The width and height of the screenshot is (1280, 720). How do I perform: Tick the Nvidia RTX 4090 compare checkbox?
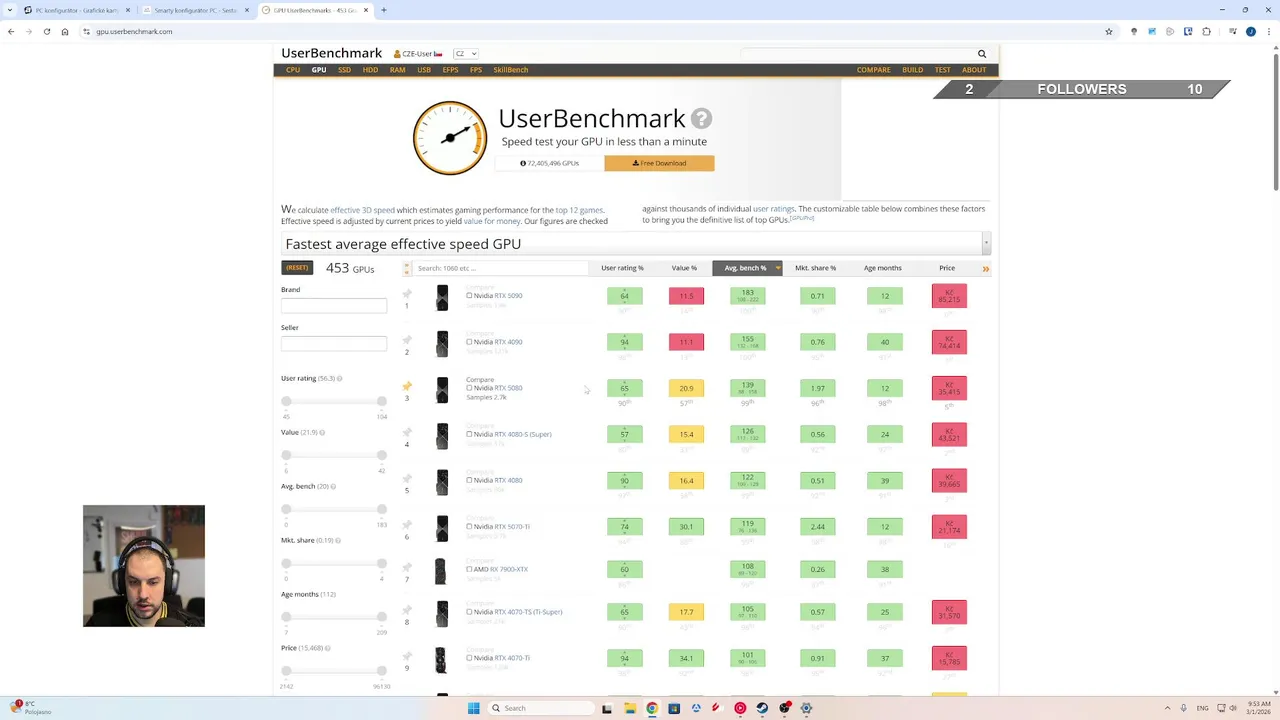(x=469, y=342)
